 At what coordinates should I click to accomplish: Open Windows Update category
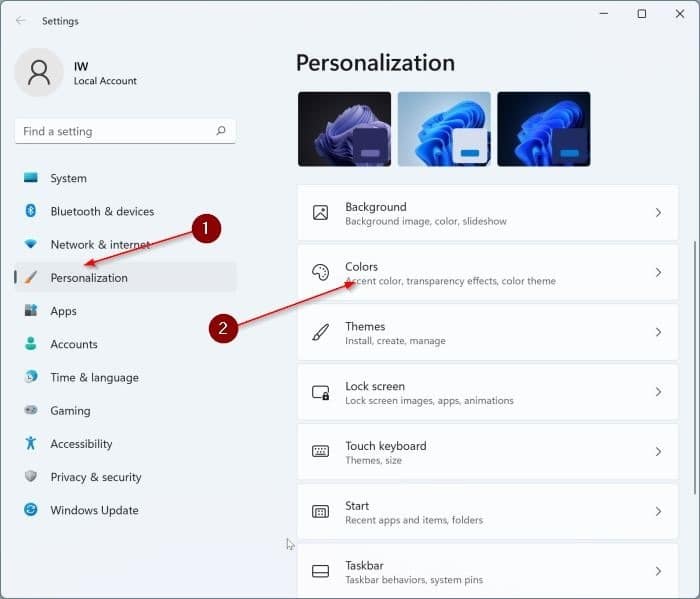click(125, 510)
